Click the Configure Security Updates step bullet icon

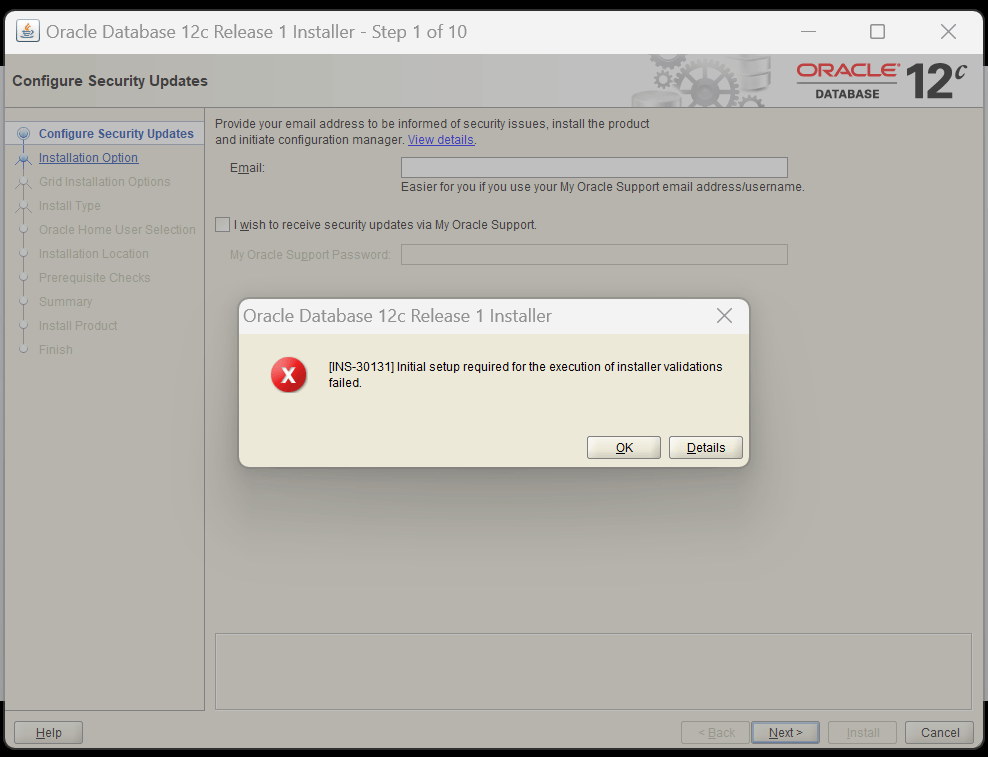[24, 134]
